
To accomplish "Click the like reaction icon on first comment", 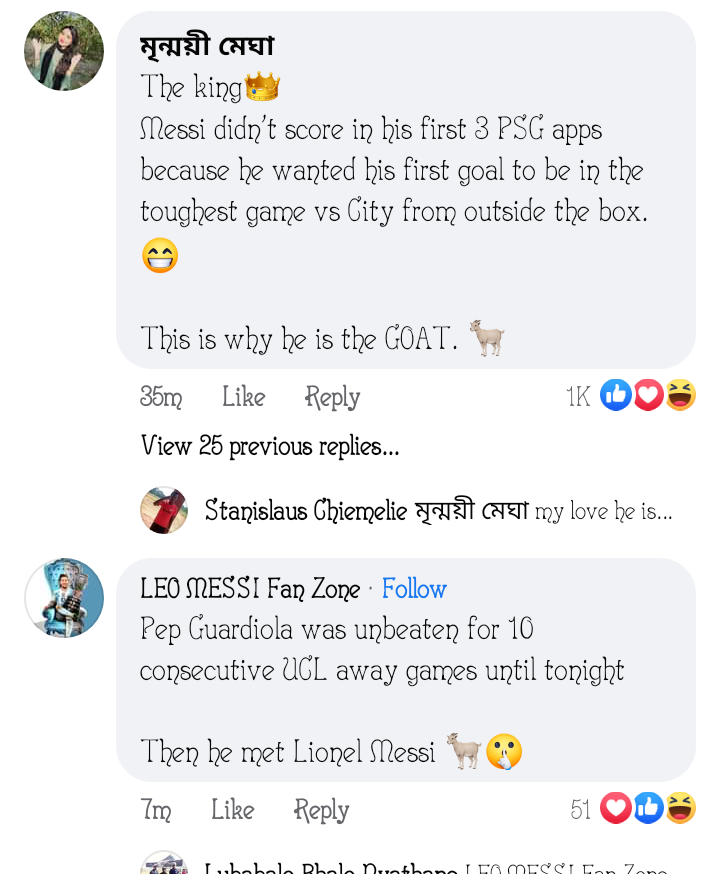I will tap(616, 395).
